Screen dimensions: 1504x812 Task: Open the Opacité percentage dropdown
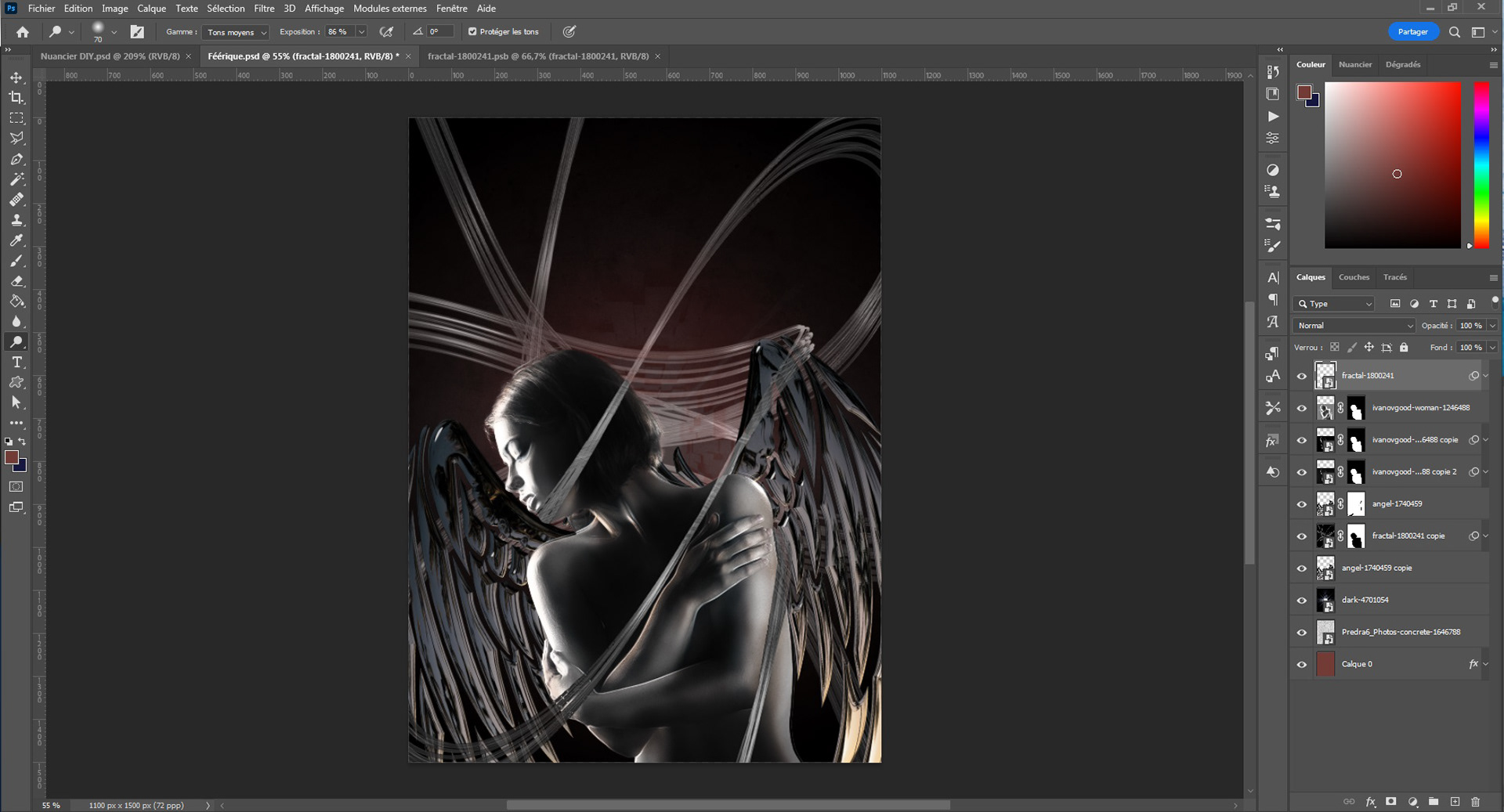1492,326
